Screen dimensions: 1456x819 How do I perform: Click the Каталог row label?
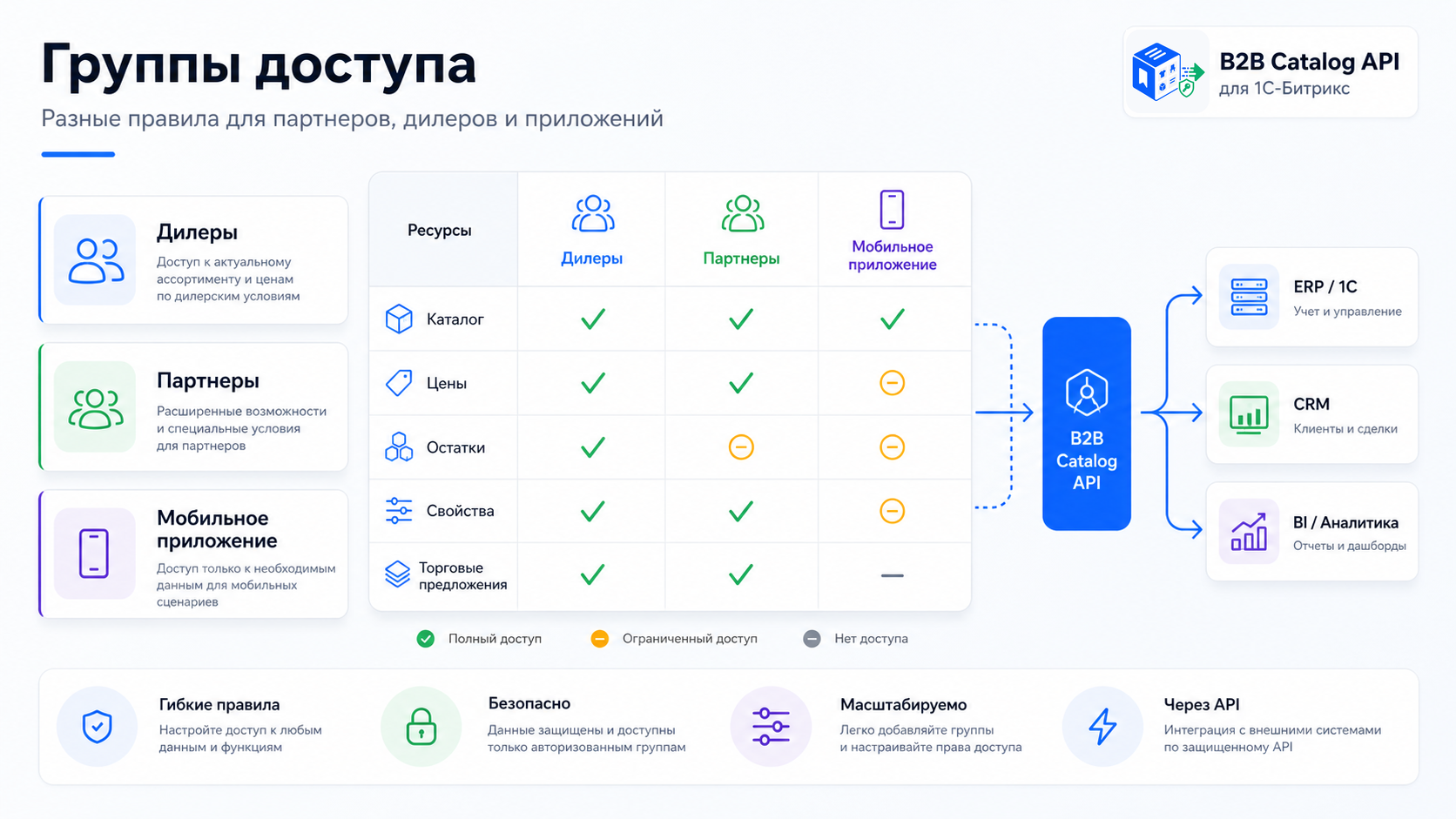[455, 319]
